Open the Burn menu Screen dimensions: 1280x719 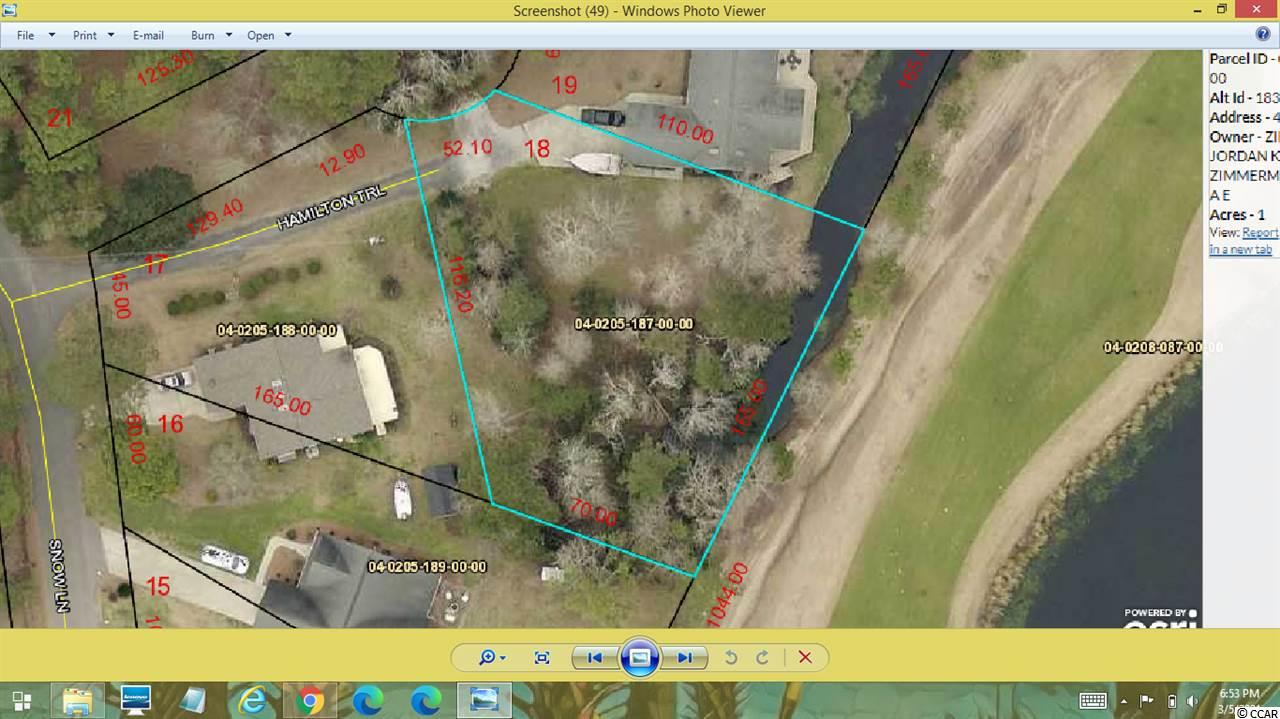tap(203, 35)
